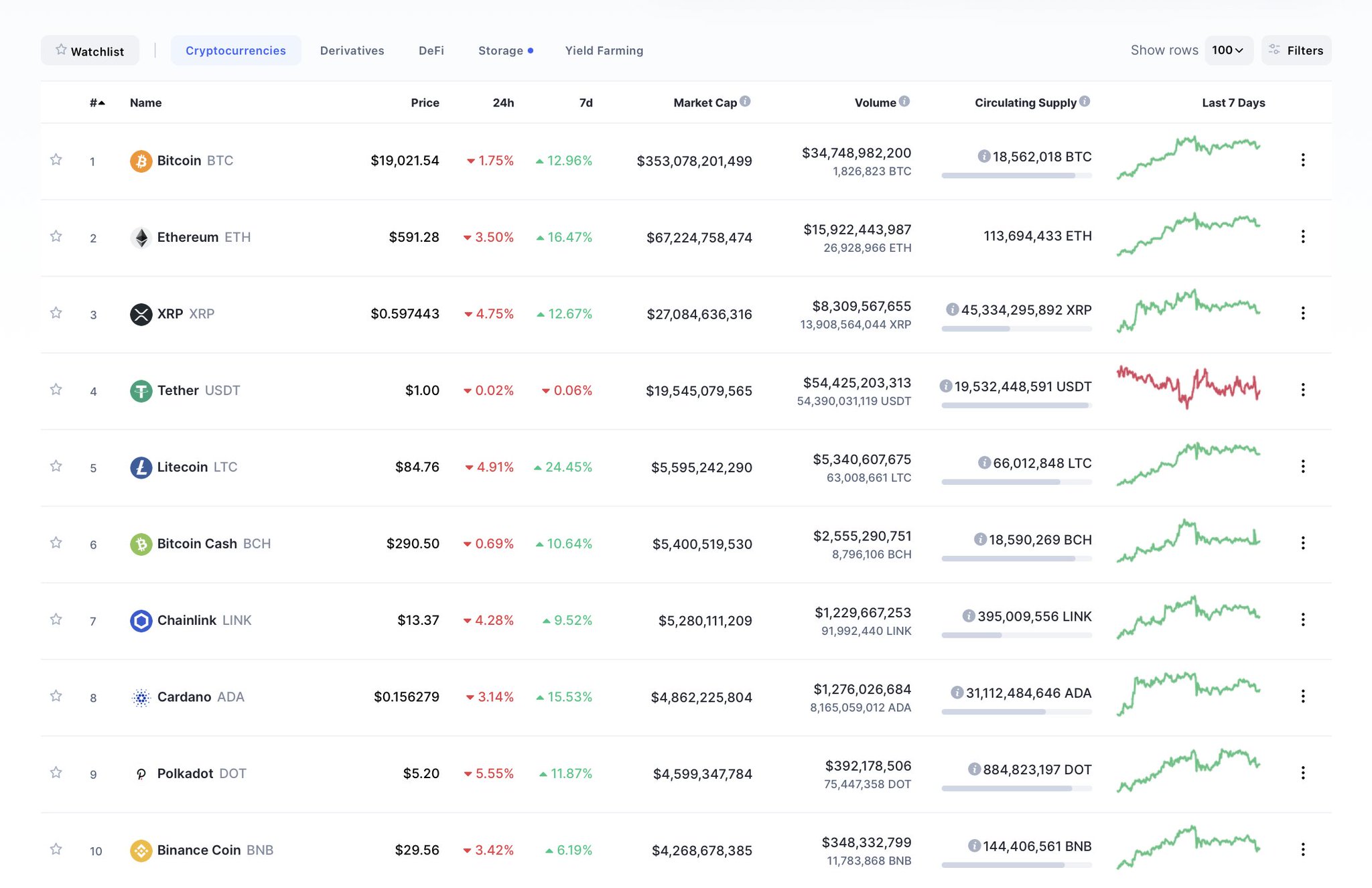Toggle the watchlist star for Litecoin

point(56,466)
